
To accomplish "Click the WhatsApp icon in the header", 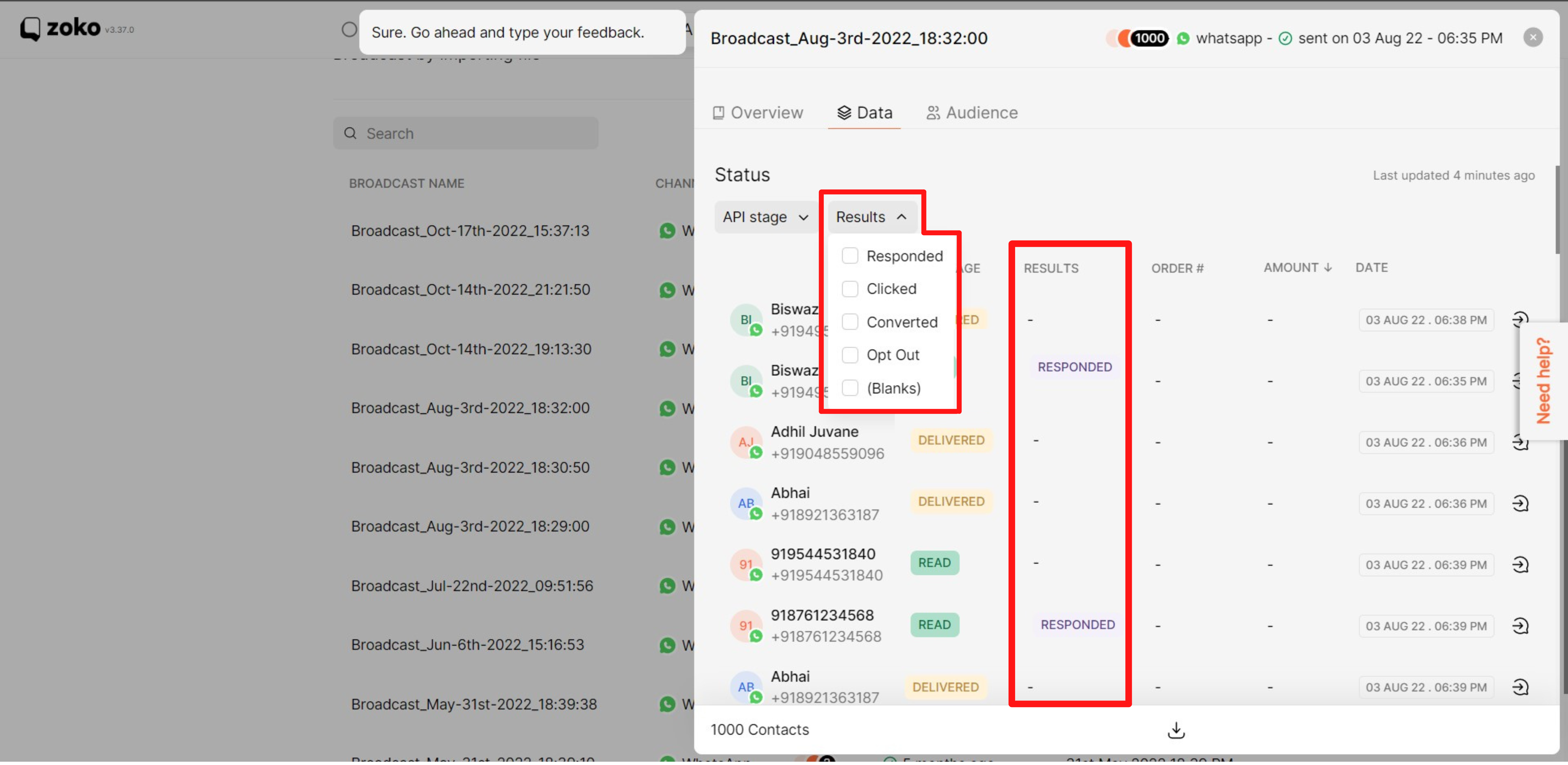I will [1183, 38].
